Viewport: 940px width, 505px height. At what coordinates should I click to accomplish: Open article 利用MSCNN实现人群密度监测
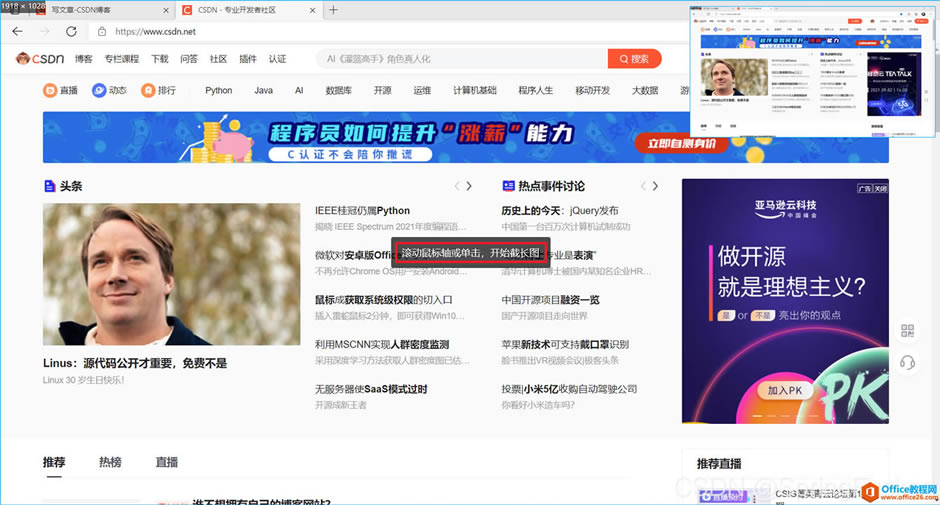[382, 344]
